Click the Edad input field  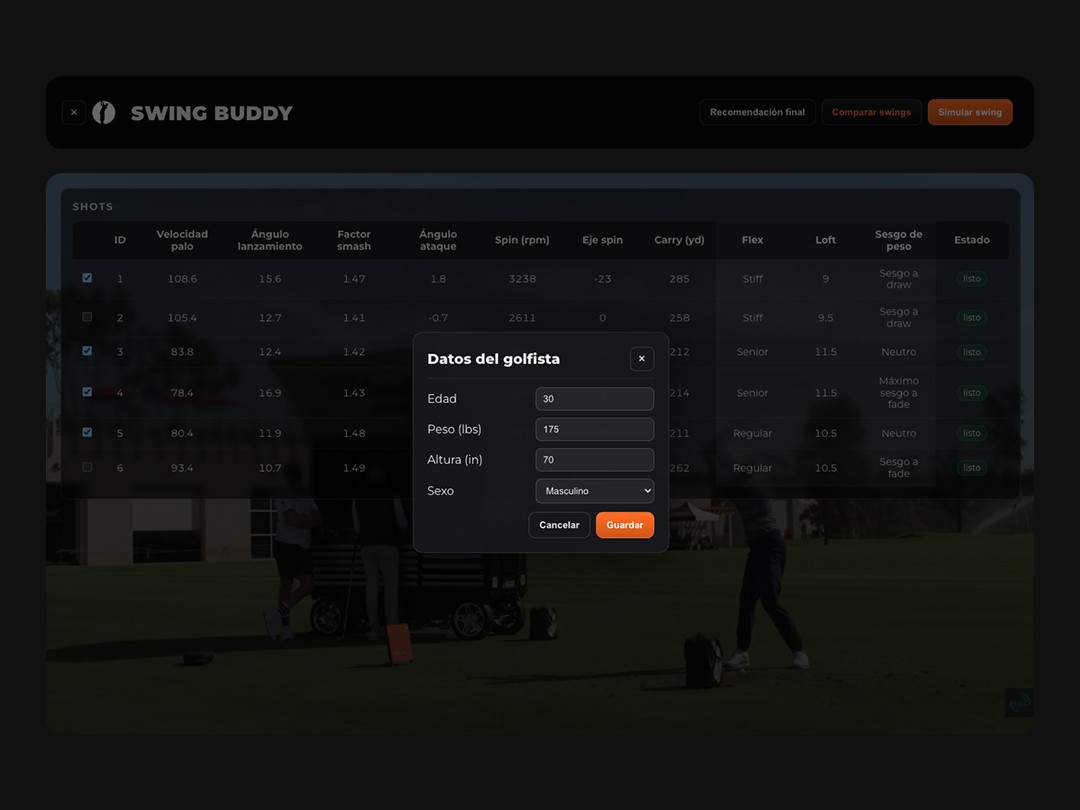(x=594, y=399)
